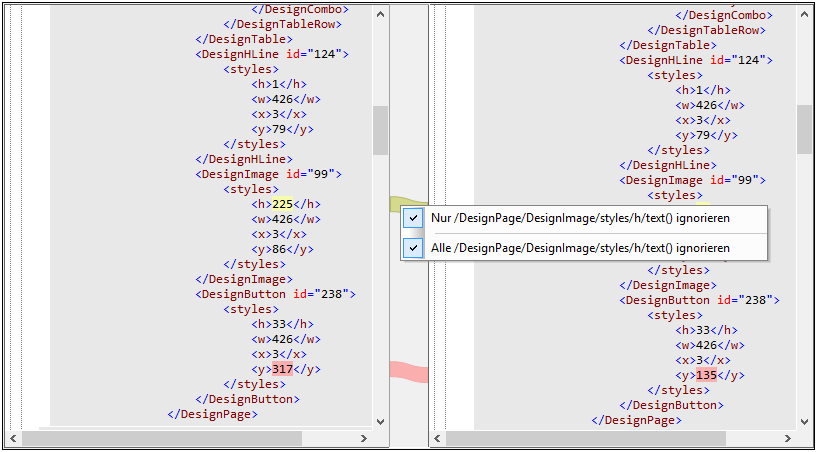Click the red-highlighted value 317 in left pane

(282, 369)
